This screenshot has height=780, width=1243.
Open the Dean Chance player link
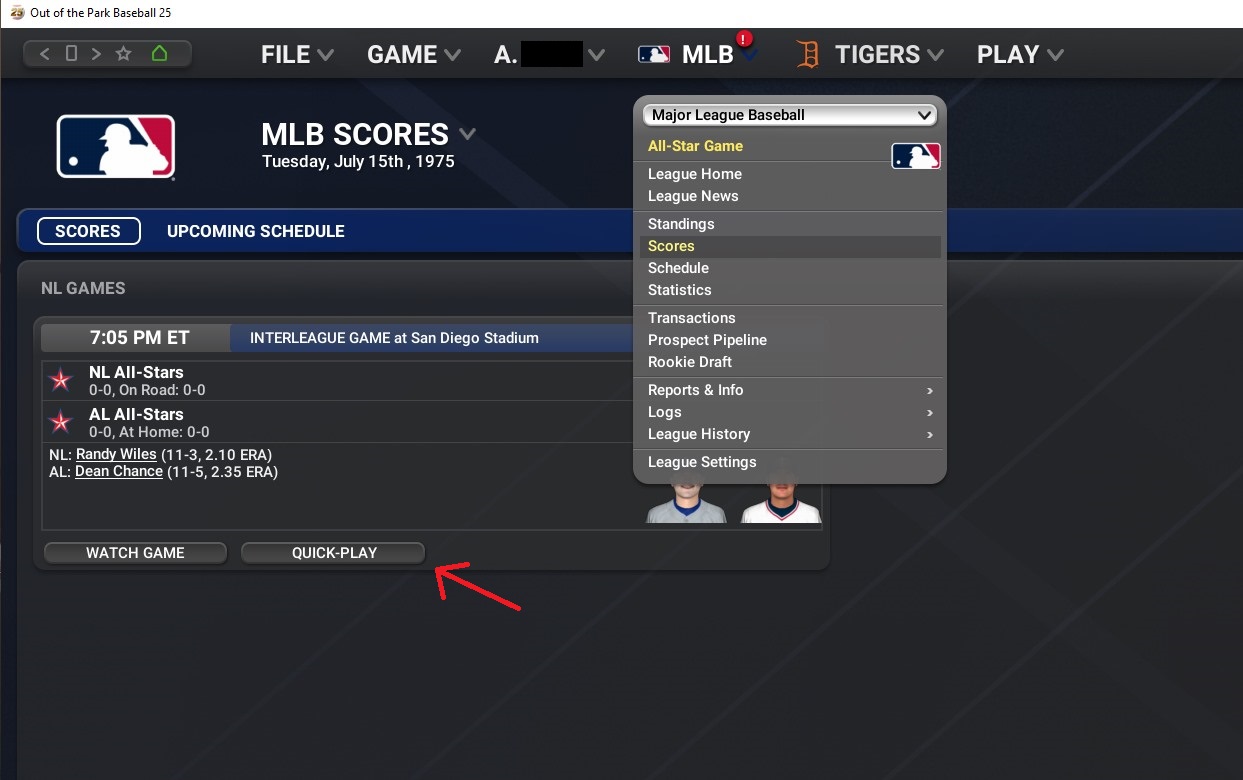click(119, 471)
